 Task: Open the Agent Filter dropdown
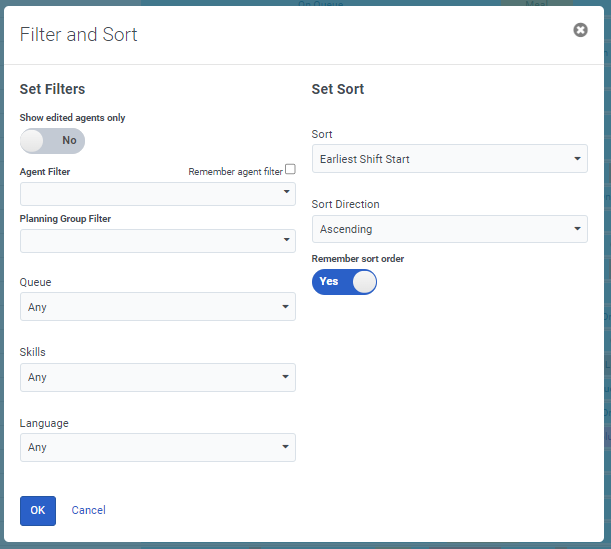tap(157, 194)
